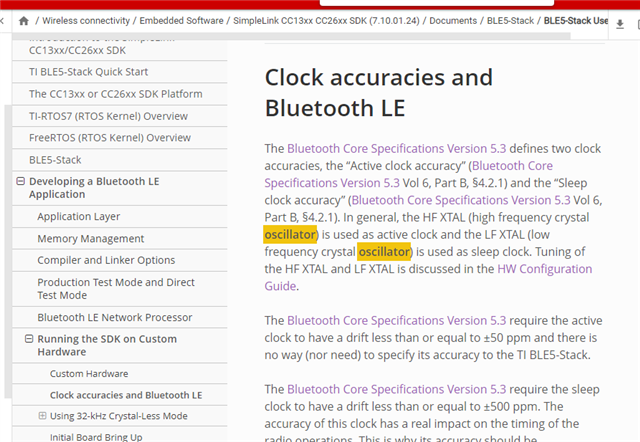Collapse Developing a Bluetooth LE Application section
This screenshot has height=442, width=640.
click(20, 181)
